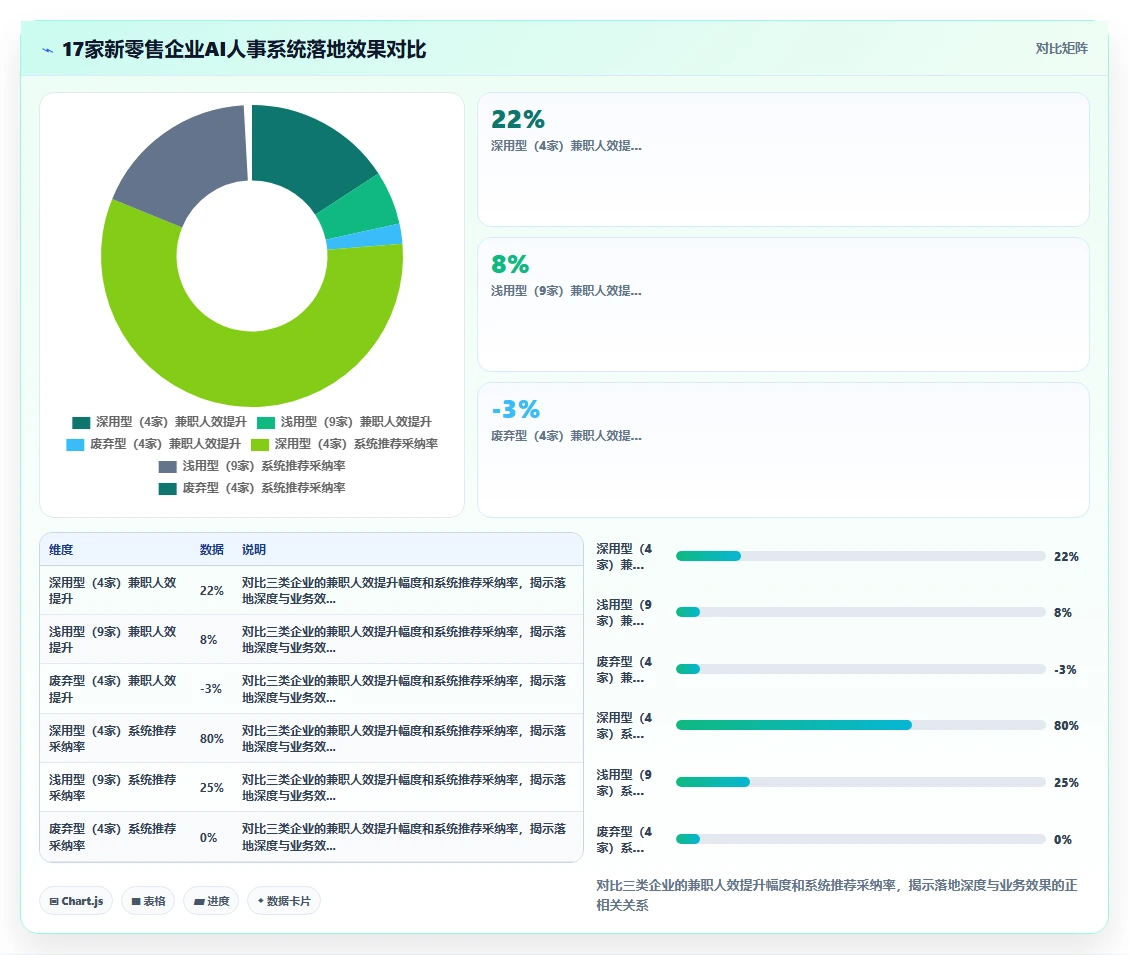Click the 25% progress bar
This screenshot has width=1129, height=955.
(x=860, y=782)
